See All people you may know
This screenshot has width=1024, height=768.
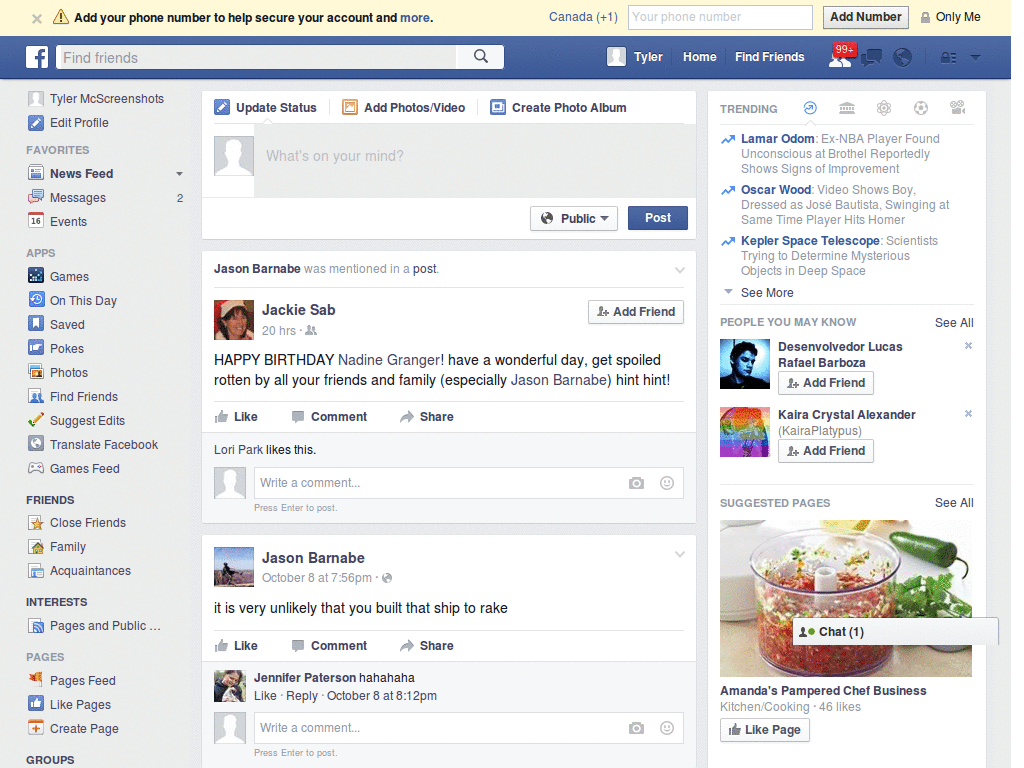coord(954,323)
